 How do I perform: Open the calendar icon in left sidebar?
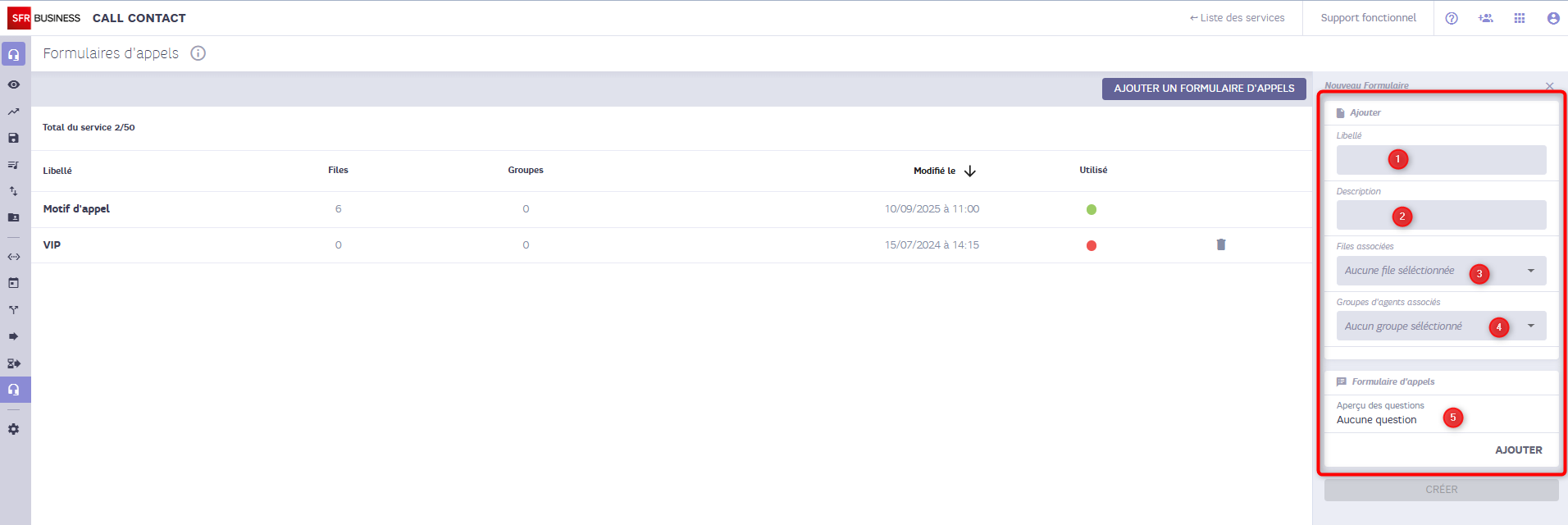14,283
